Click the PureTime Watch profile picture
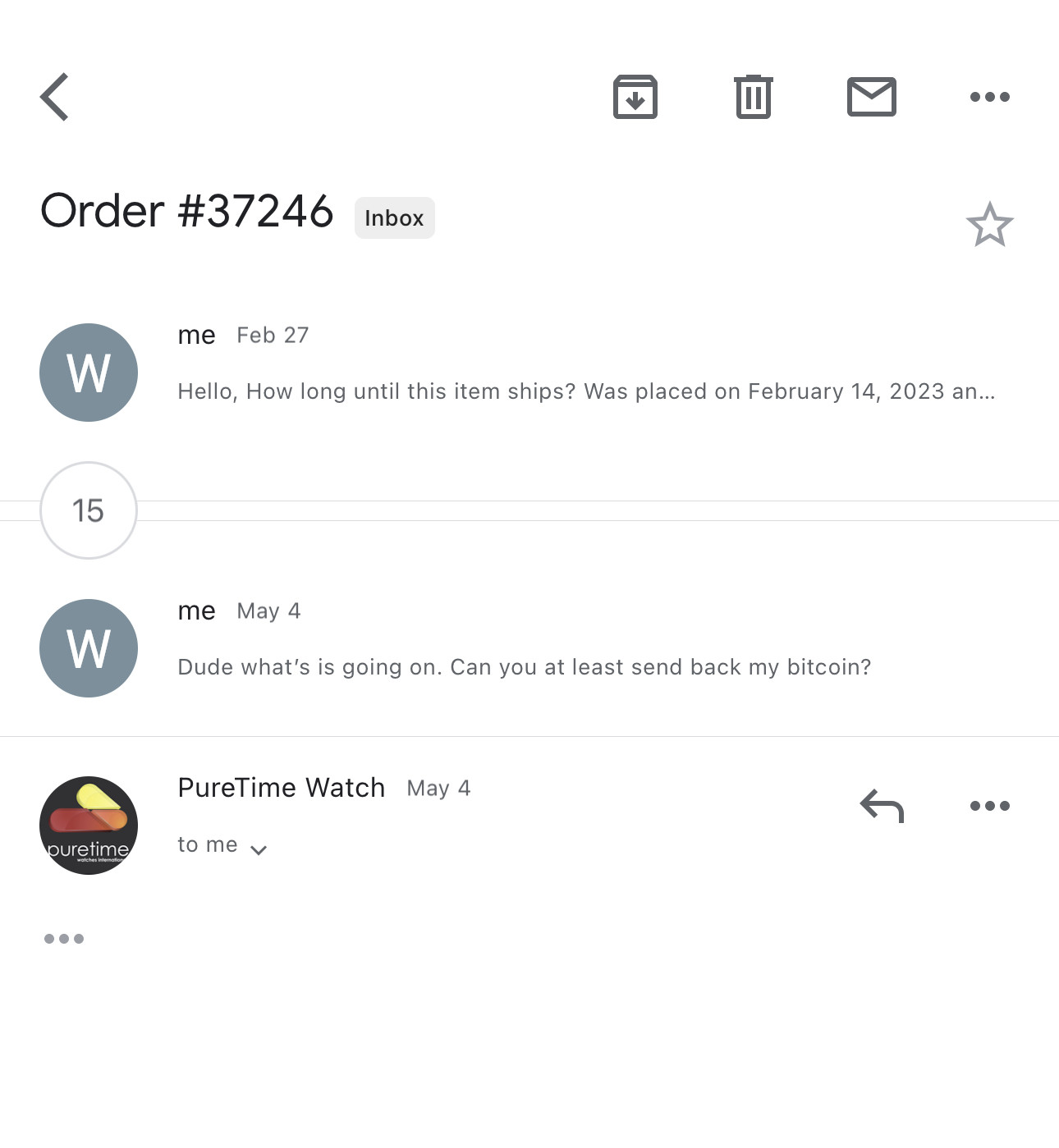The width and height of the screenshot is (1059, 1148). (x=89, y=826)
